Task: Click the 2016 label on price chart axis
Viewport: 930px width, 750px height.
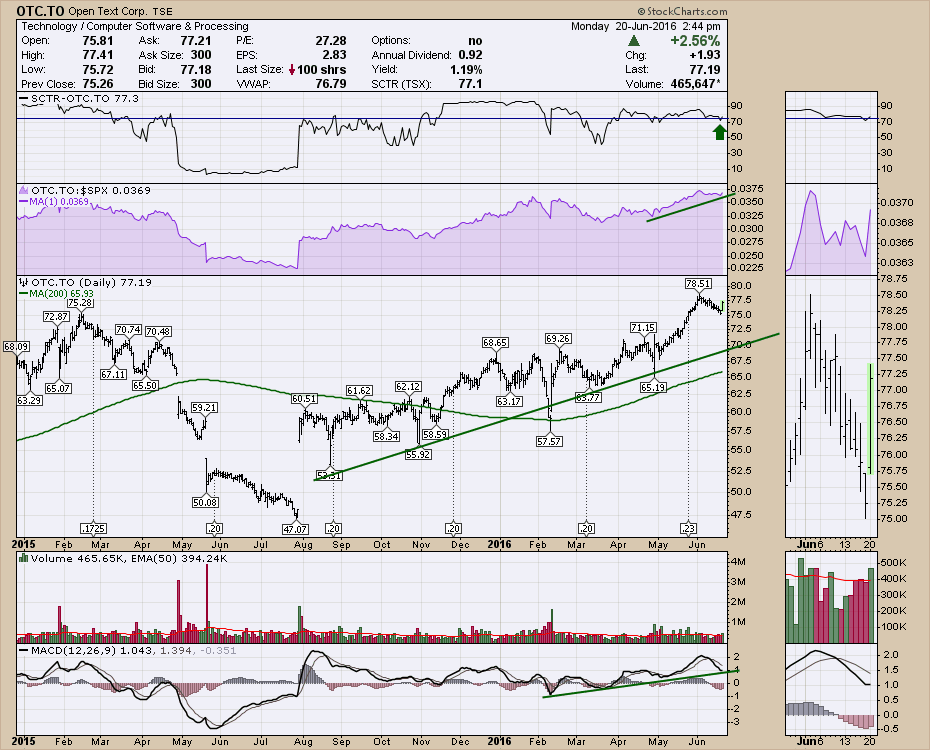Action: tap(499, 544)
